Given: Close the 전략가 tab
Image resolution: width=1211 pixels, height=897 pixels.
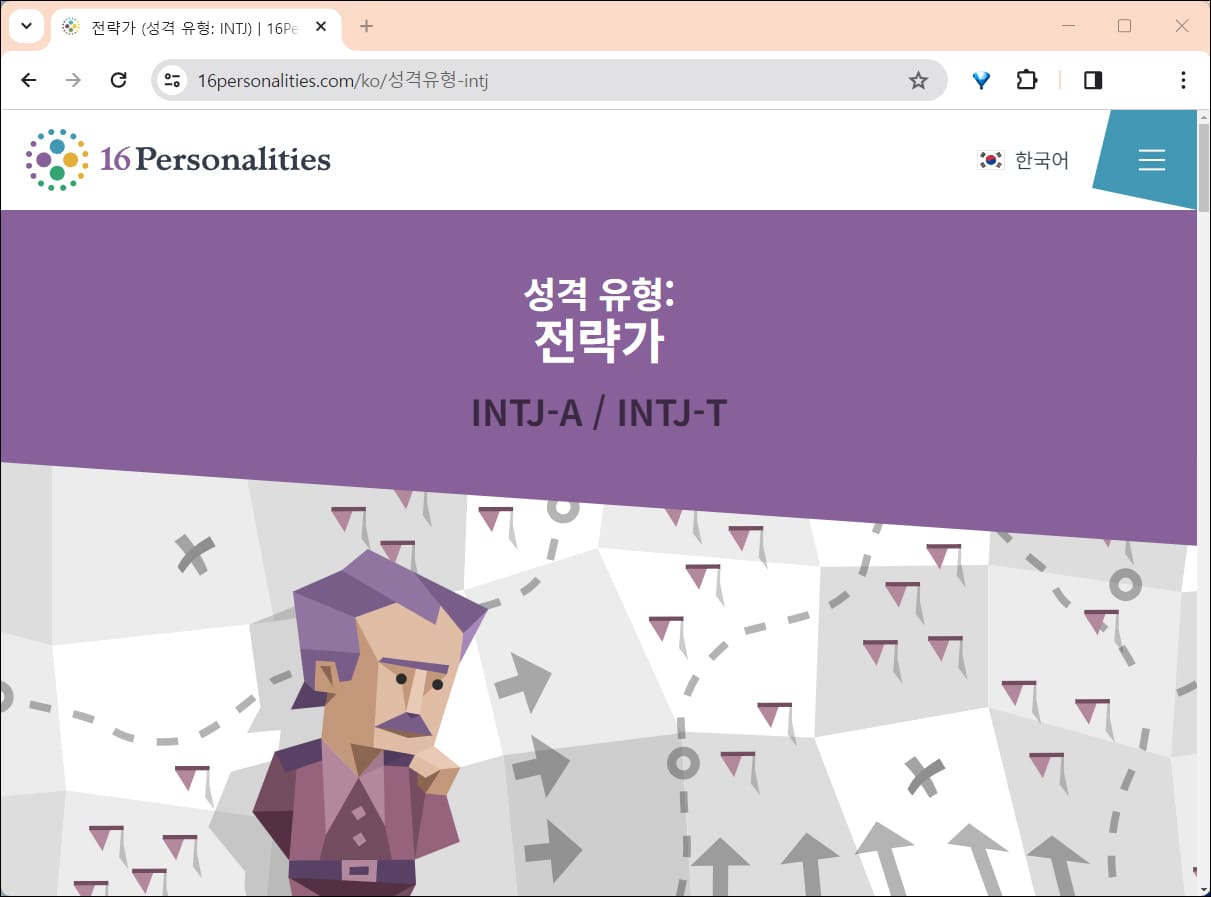Looking at the screenshot, I should 320,27.
